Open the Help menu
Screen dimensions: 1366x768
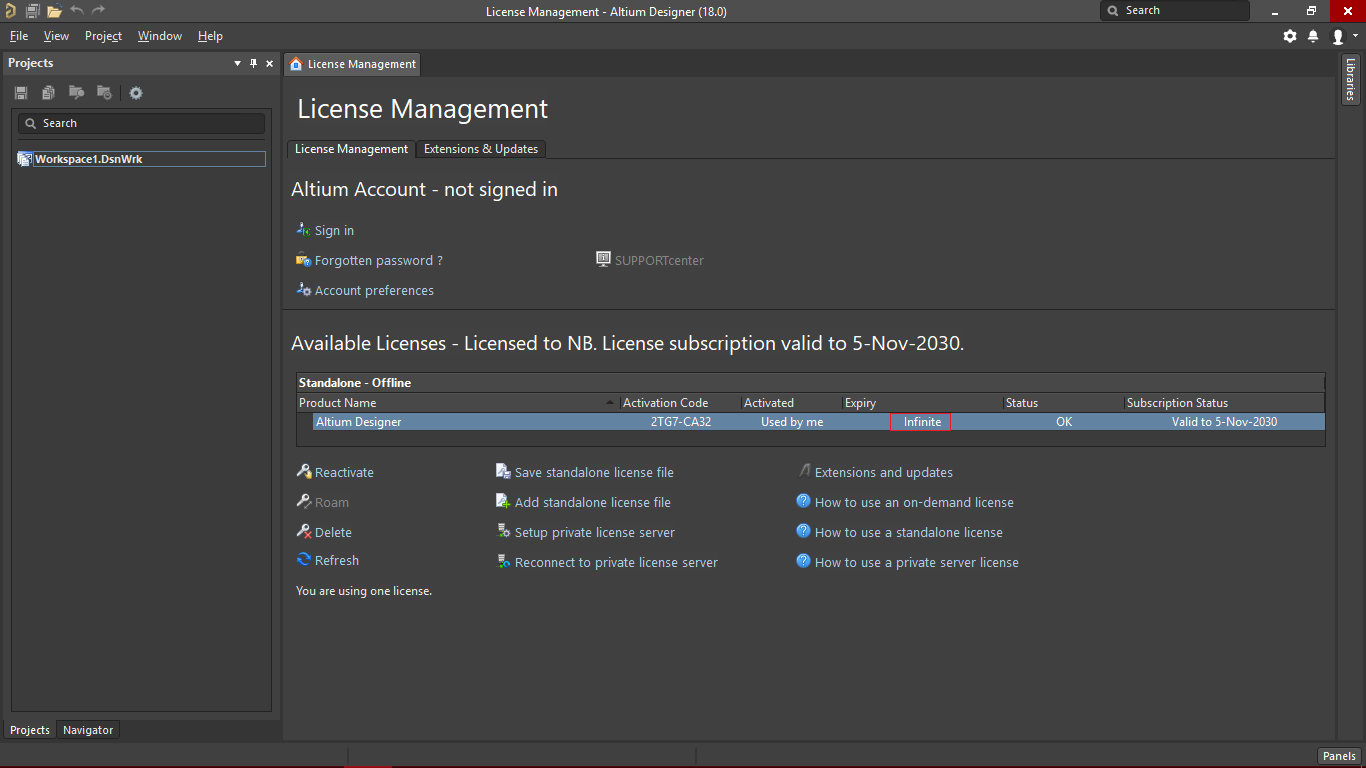tap(210, 36)
